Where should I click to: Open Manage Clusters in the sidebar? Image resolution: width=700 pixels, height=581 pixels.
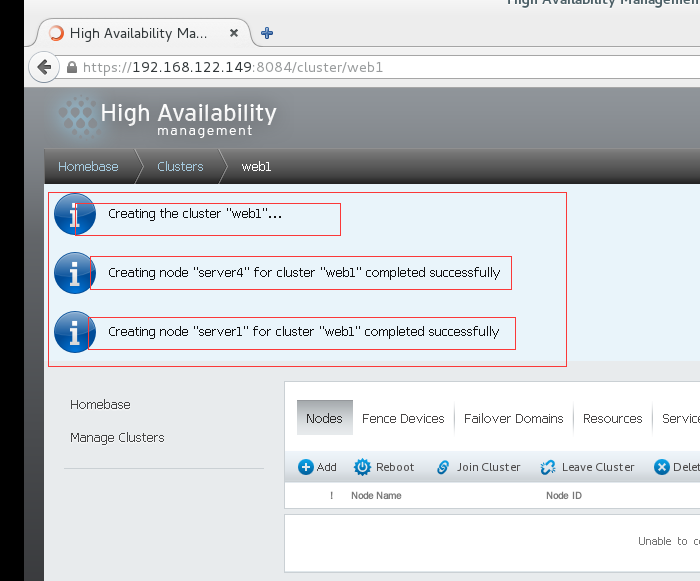point(117,437)
